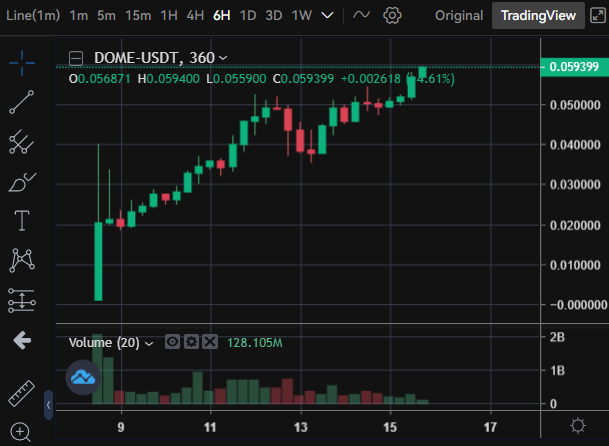Click the large first green candle

(98, 261)
